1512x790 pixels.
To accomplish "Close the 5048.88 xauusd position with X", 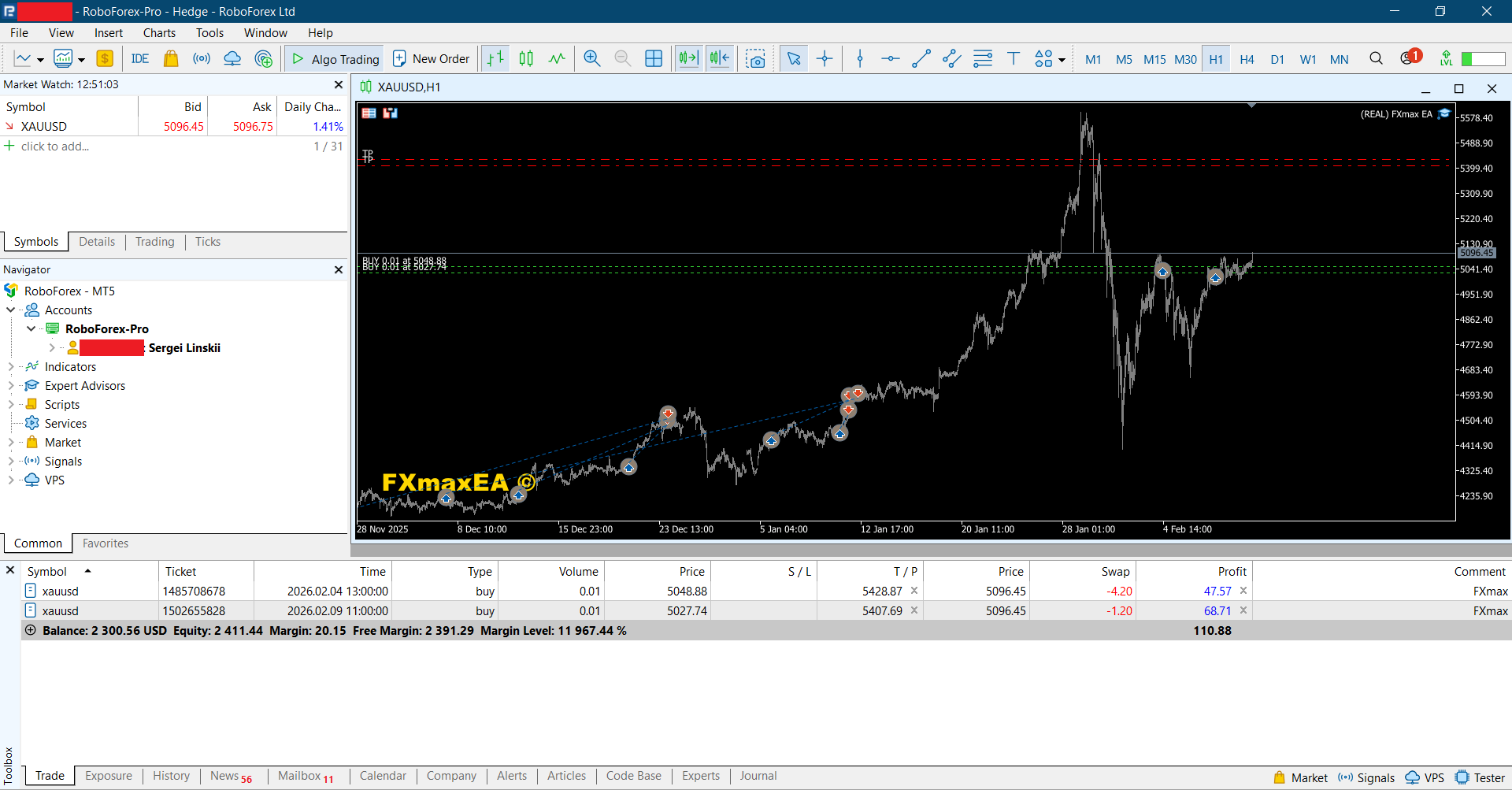I will pos(1243,591).
